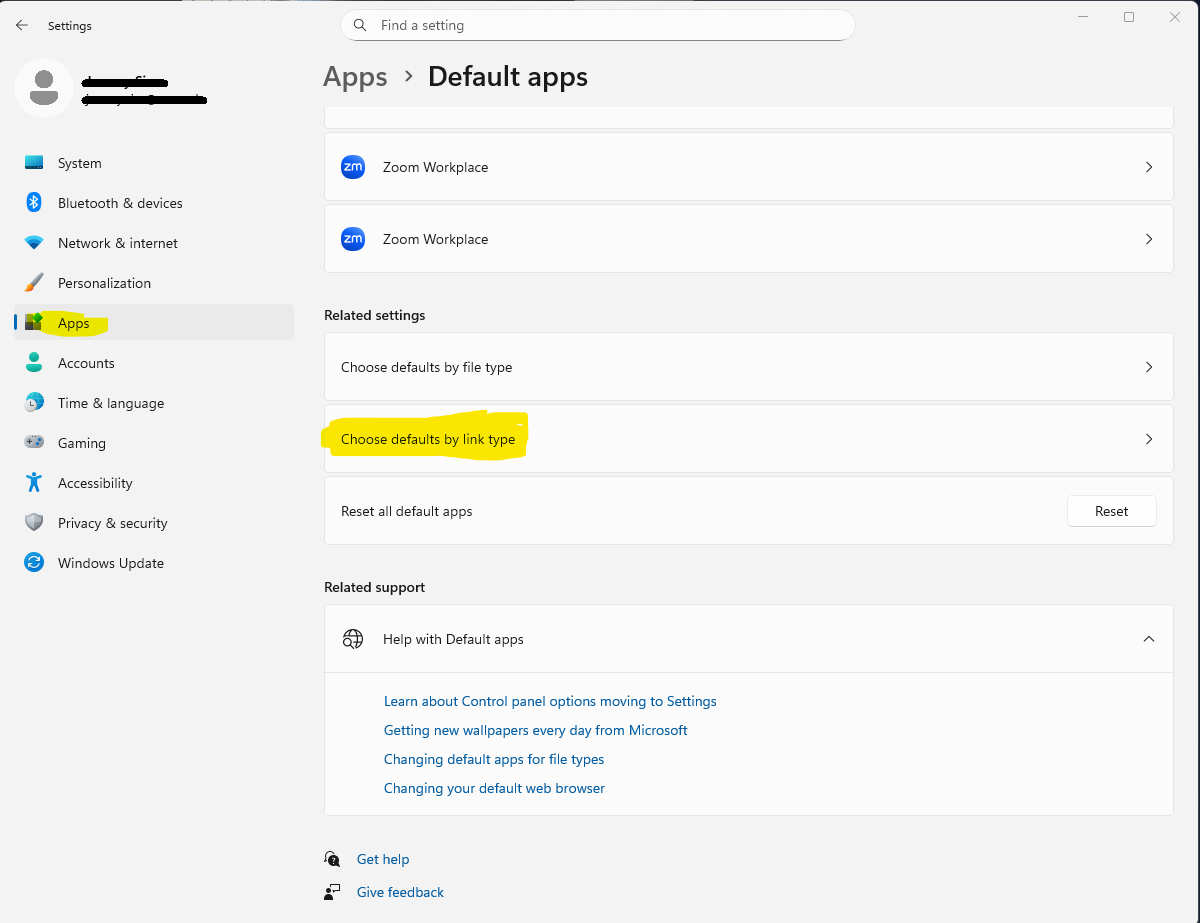
Task: Click the Personalization brush icon
Action: pyautogui.click(x=33, y=282)
